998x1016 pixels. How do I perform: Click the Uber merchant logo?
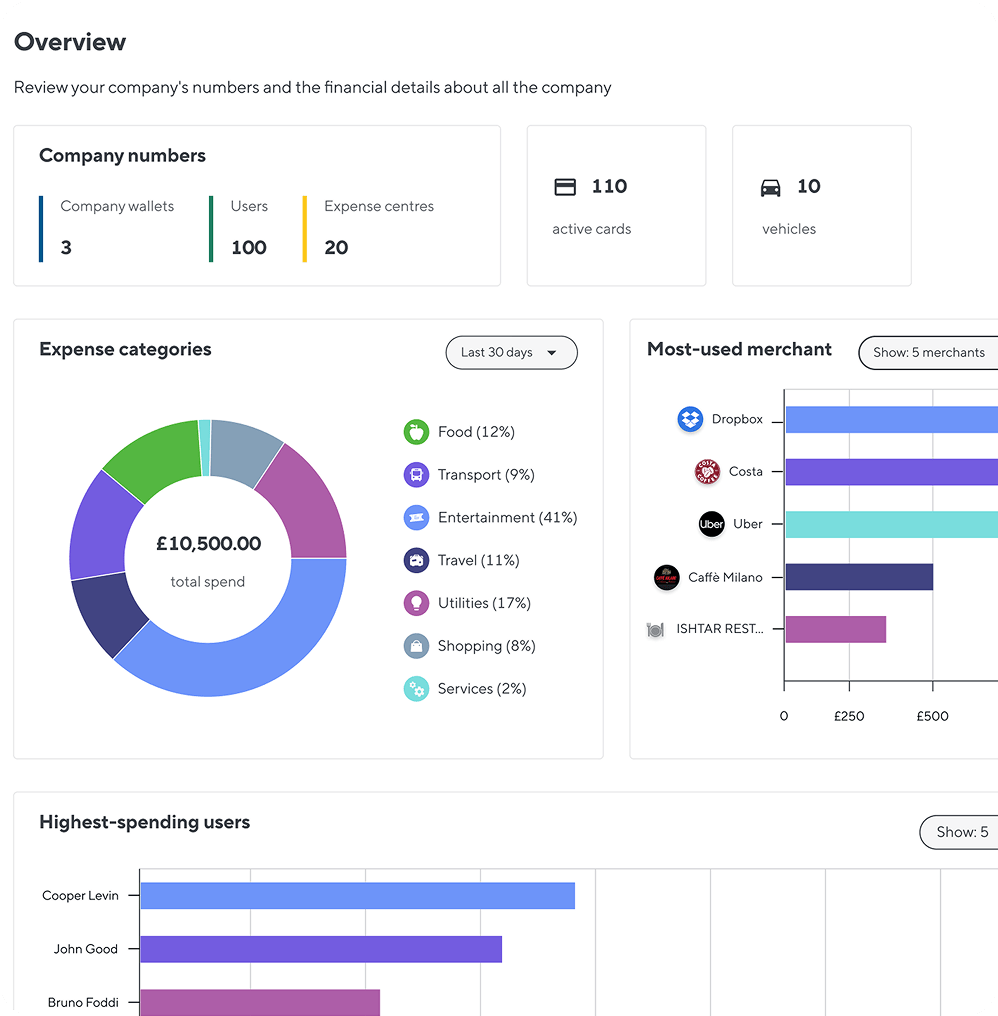[711, 524]
